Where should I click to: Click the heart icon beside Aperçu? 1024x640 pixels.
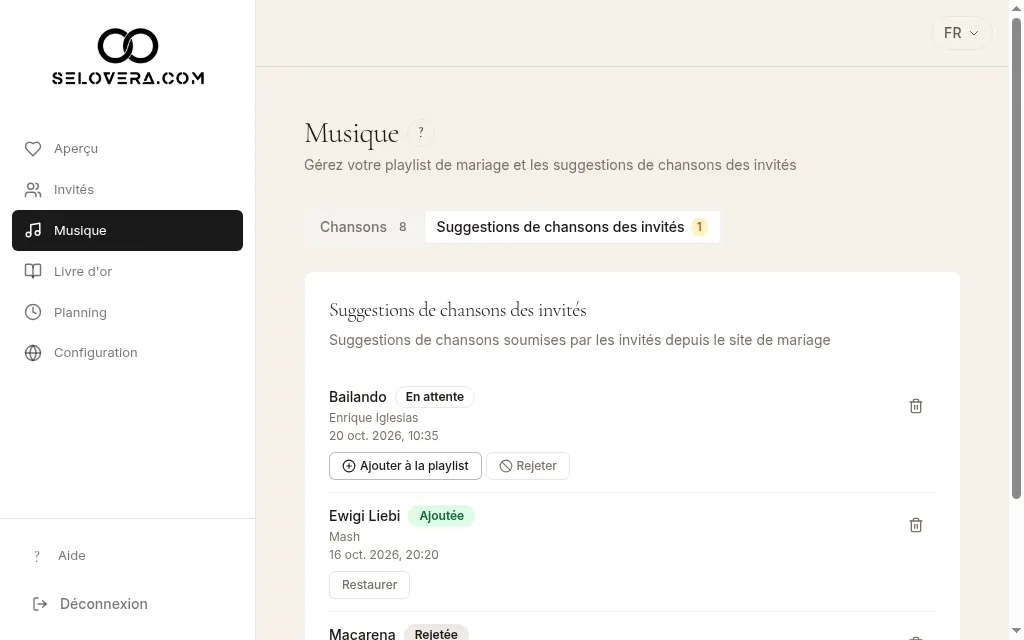(x=33, y=149)
